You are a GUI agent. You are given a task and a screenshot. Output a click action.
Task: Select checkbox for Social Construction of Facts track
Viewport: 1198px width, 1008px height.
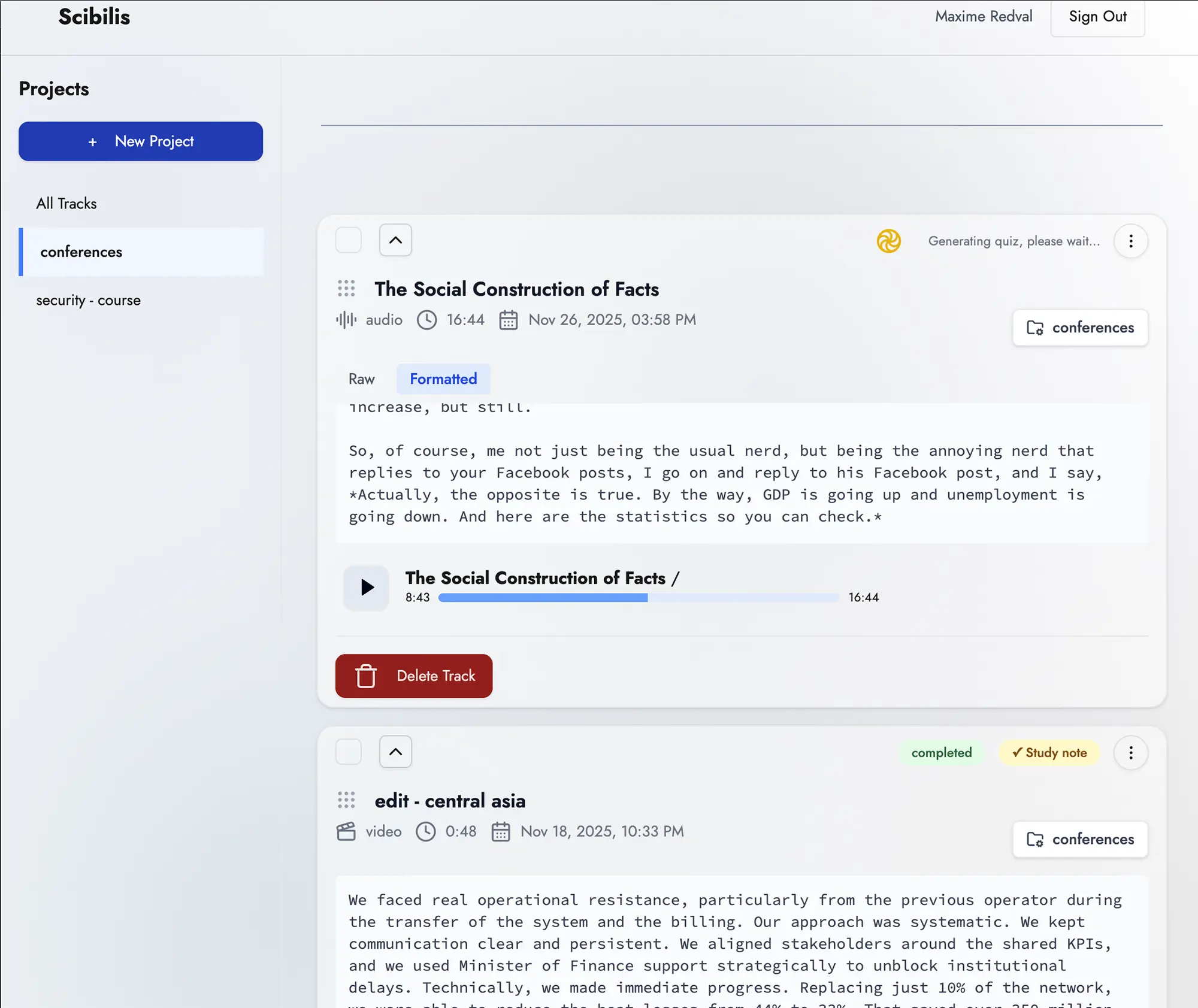tap(348, 240)
